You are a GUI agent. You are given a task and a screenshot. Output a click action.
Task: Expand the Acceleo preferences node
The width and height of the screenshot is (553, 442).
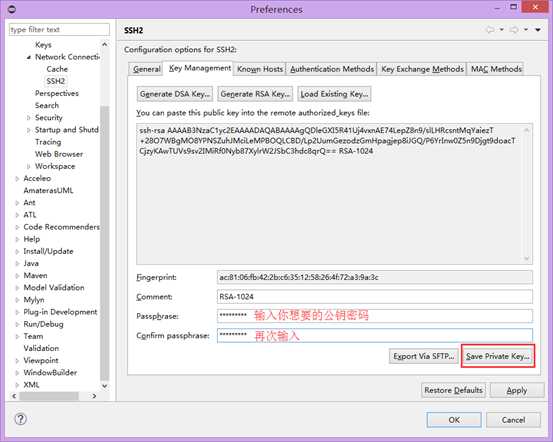(x=17, y=179)
